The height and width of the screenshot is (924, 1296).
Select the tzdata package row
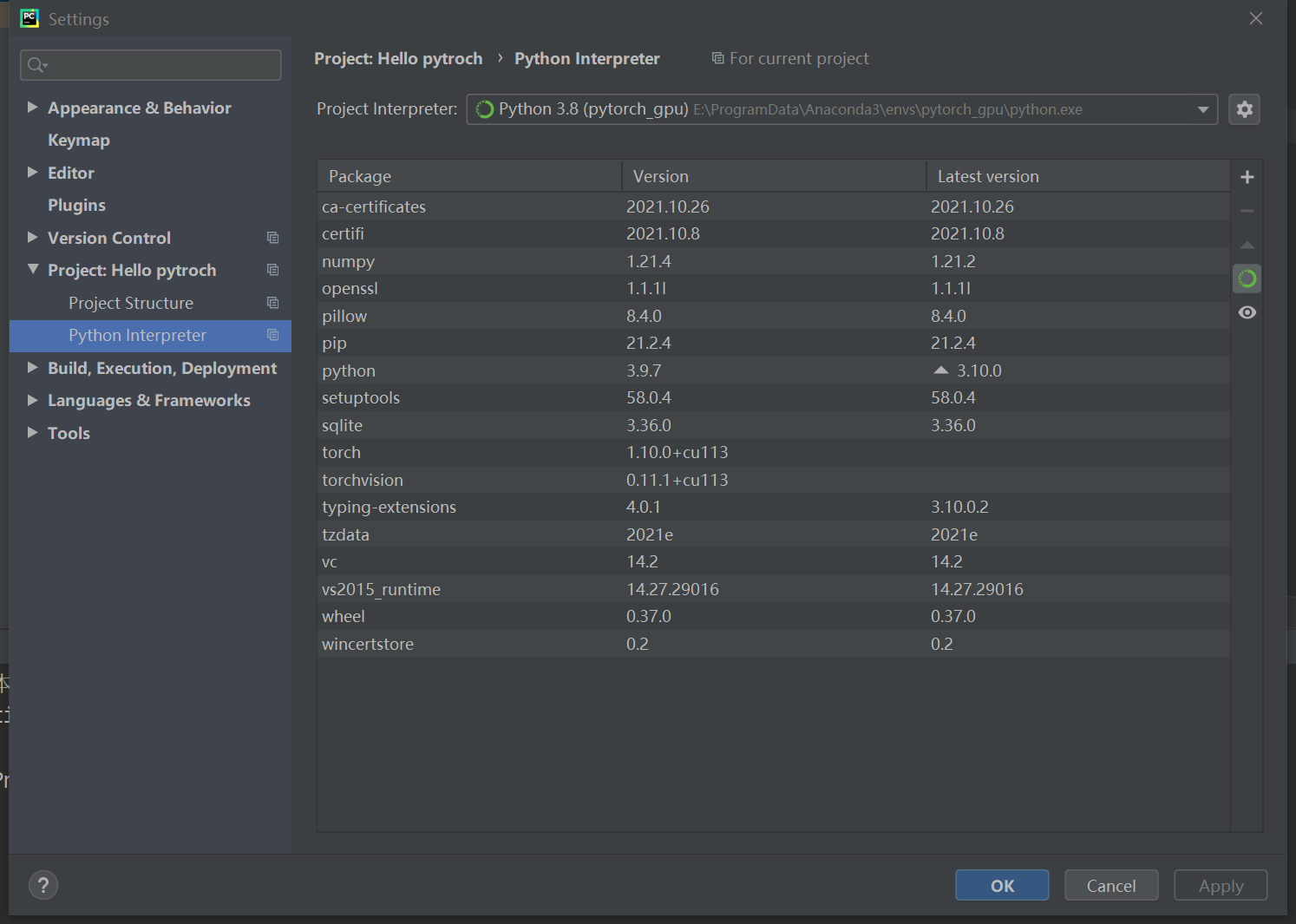coord(774,534)
